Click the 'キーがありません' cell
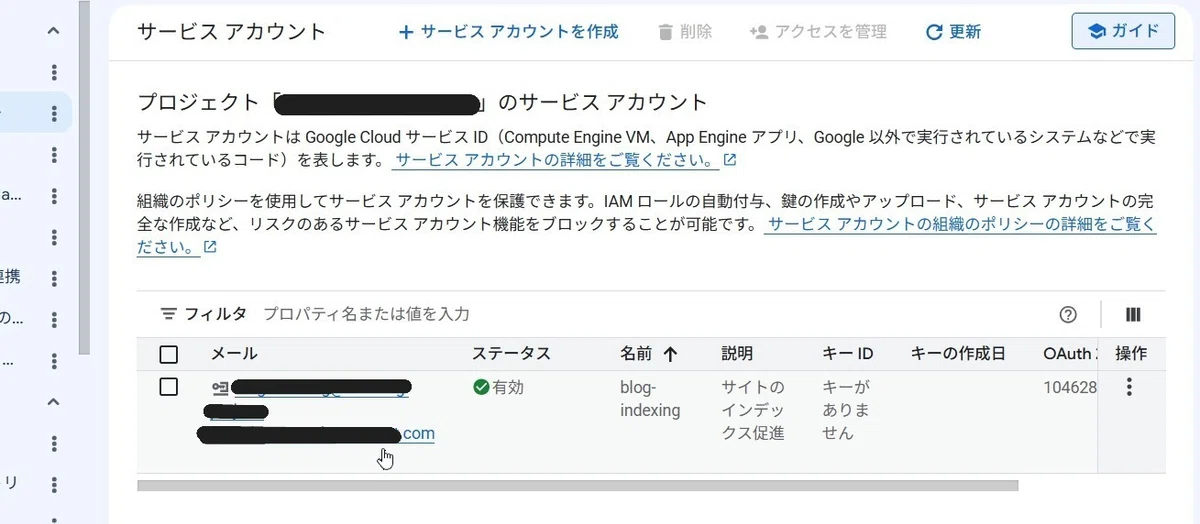 click(x=847, y=410)
